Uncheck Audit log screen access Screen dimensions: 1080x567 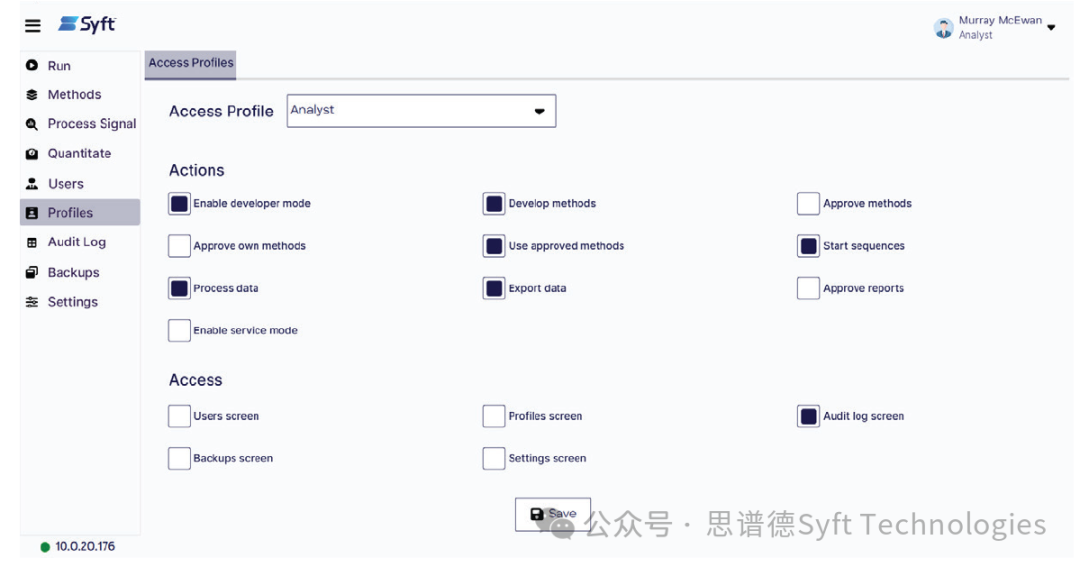[808, 416]
